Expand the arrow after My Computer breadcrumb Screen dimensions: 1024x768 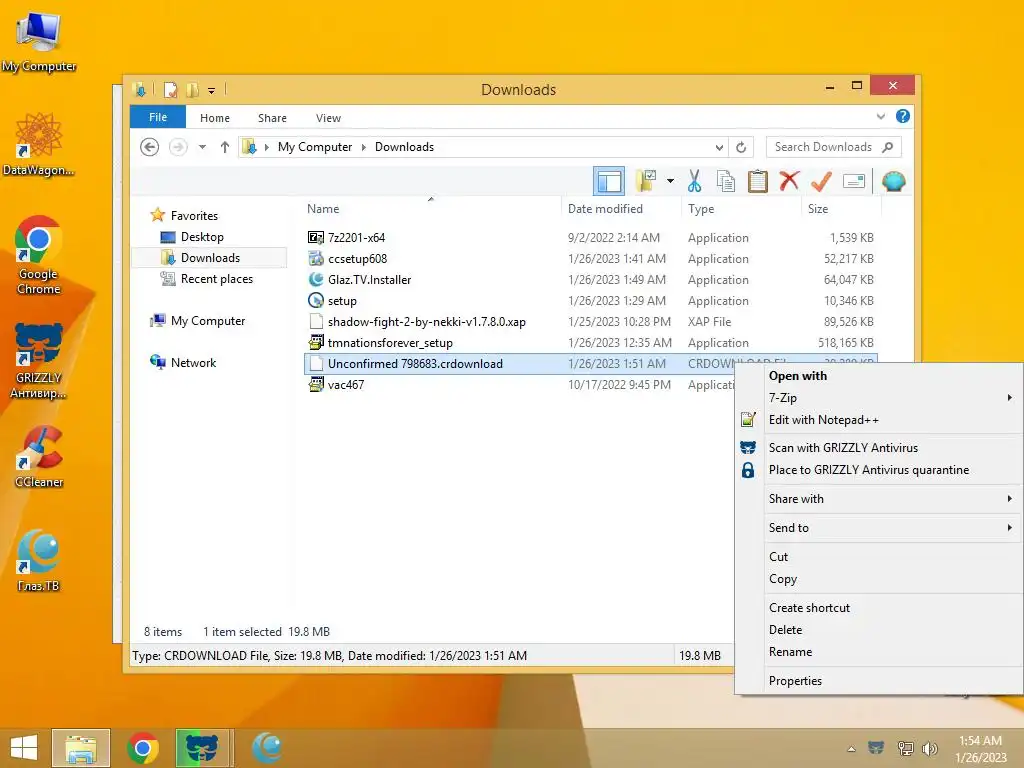[364, 147]
